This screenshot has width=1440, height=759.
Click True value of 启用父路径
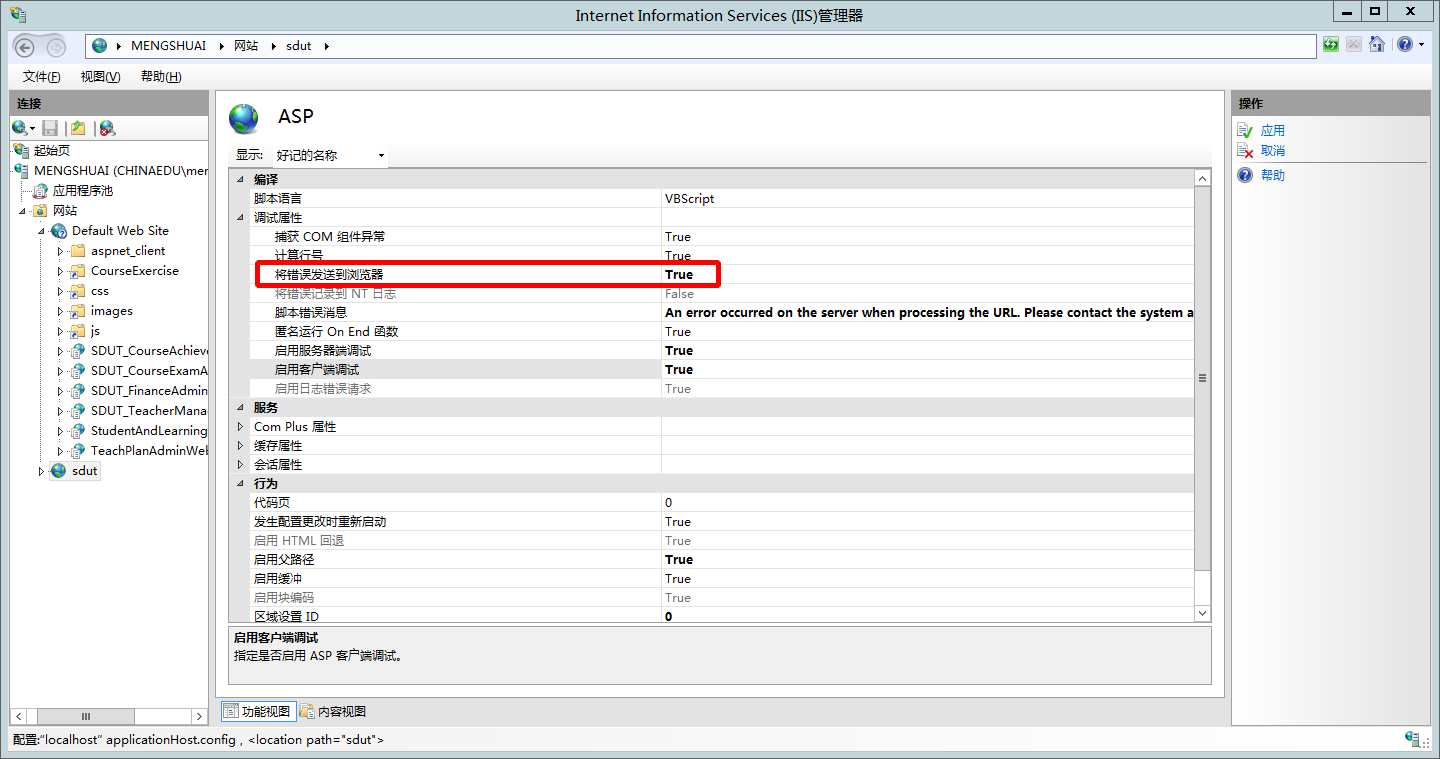point(679,559)
